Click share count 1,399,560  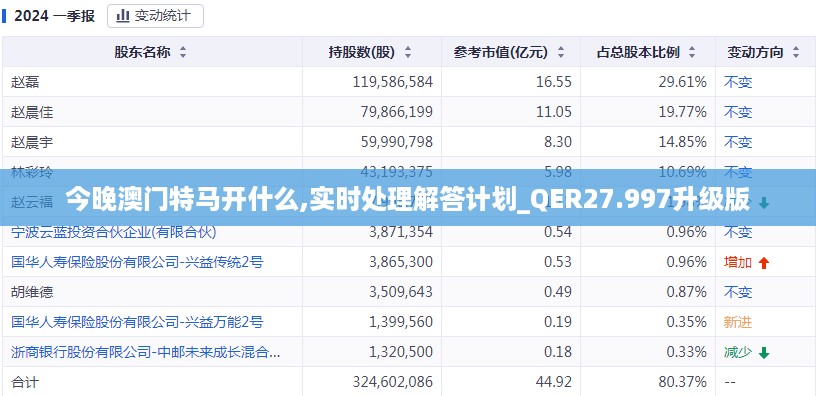pyautogui.click(x=401, y=323)
